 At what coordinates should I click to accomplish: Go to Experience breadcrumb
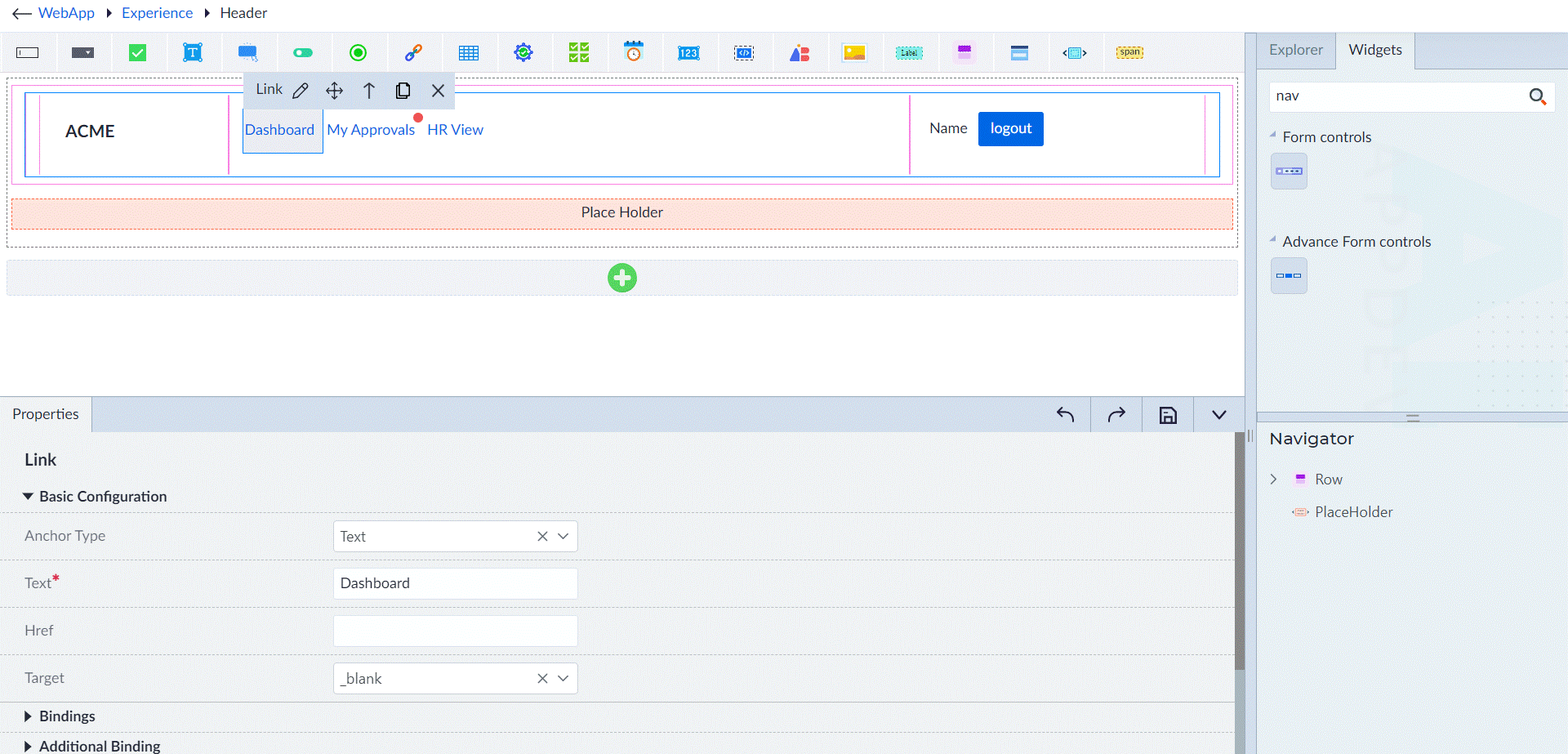coord(157,13)
